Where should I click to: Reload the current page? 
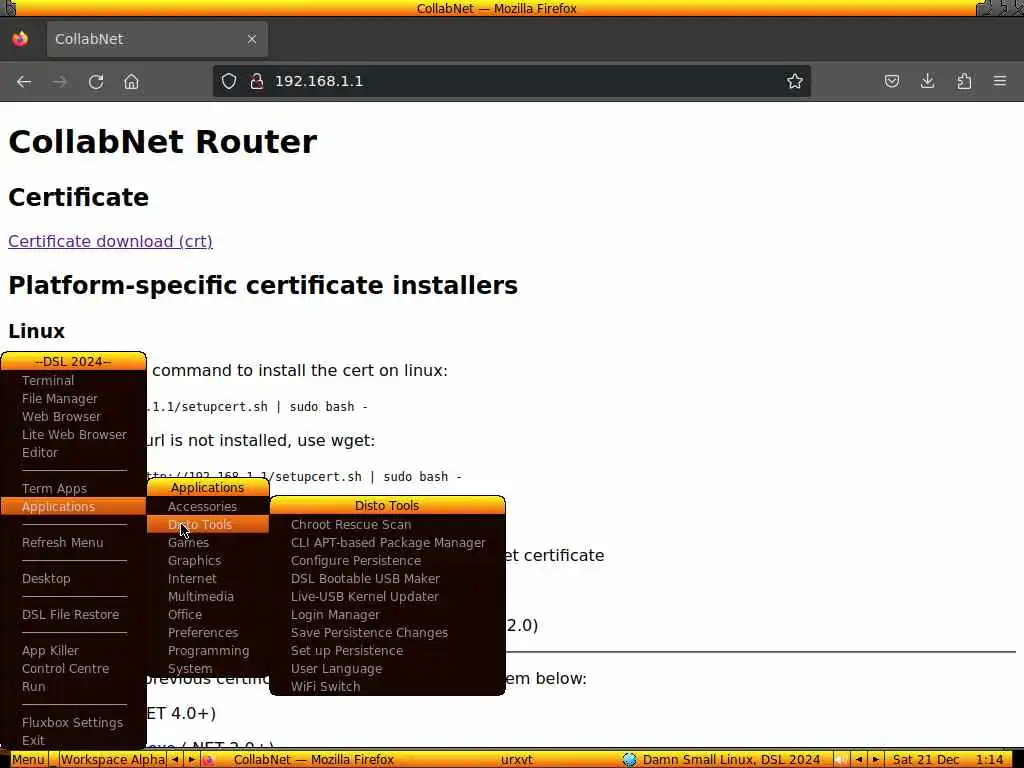[96, 82]
